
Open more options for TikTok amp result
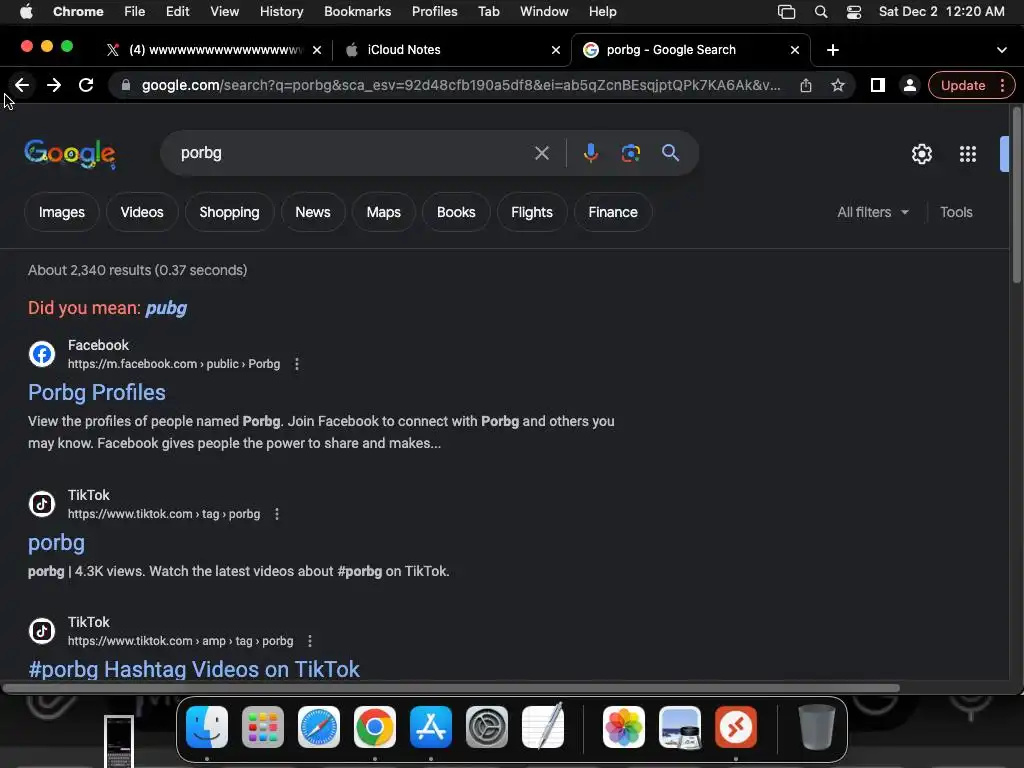coord(310,641)
